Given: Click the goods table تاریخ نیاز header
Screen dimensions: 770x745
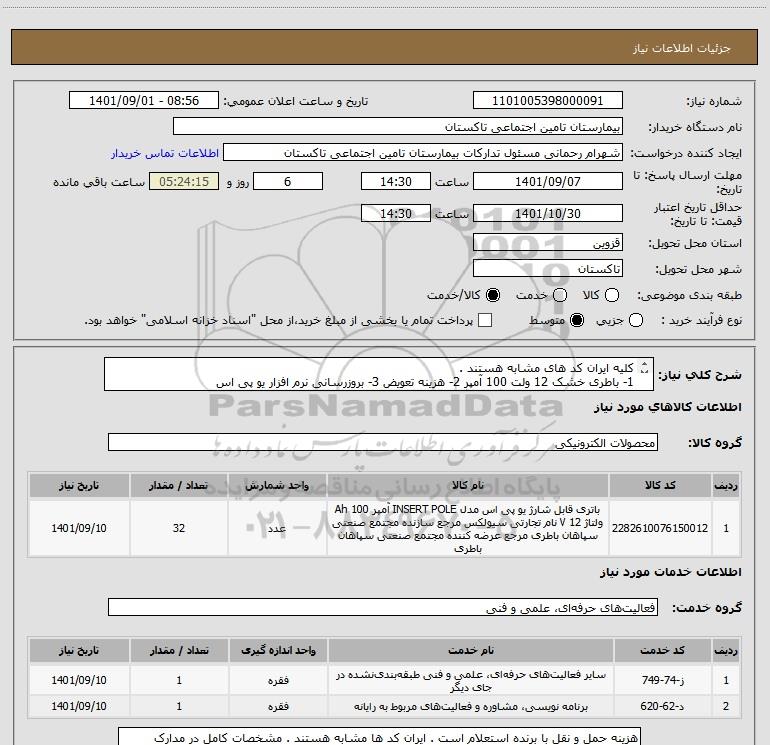Looking at the screenshot, I should click(79, 485).
